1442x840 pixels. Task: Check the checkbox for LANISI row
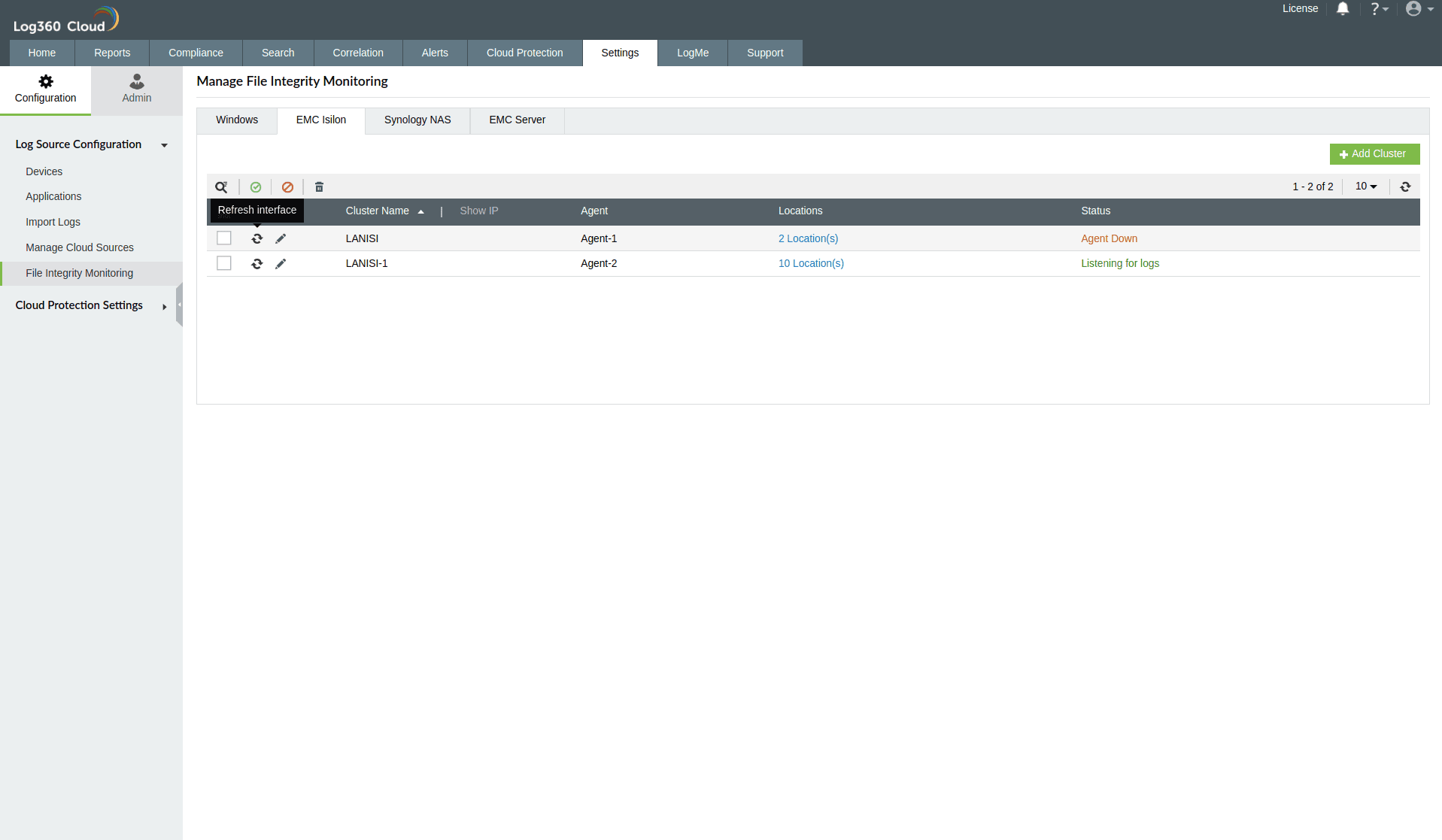pos(223,238)
